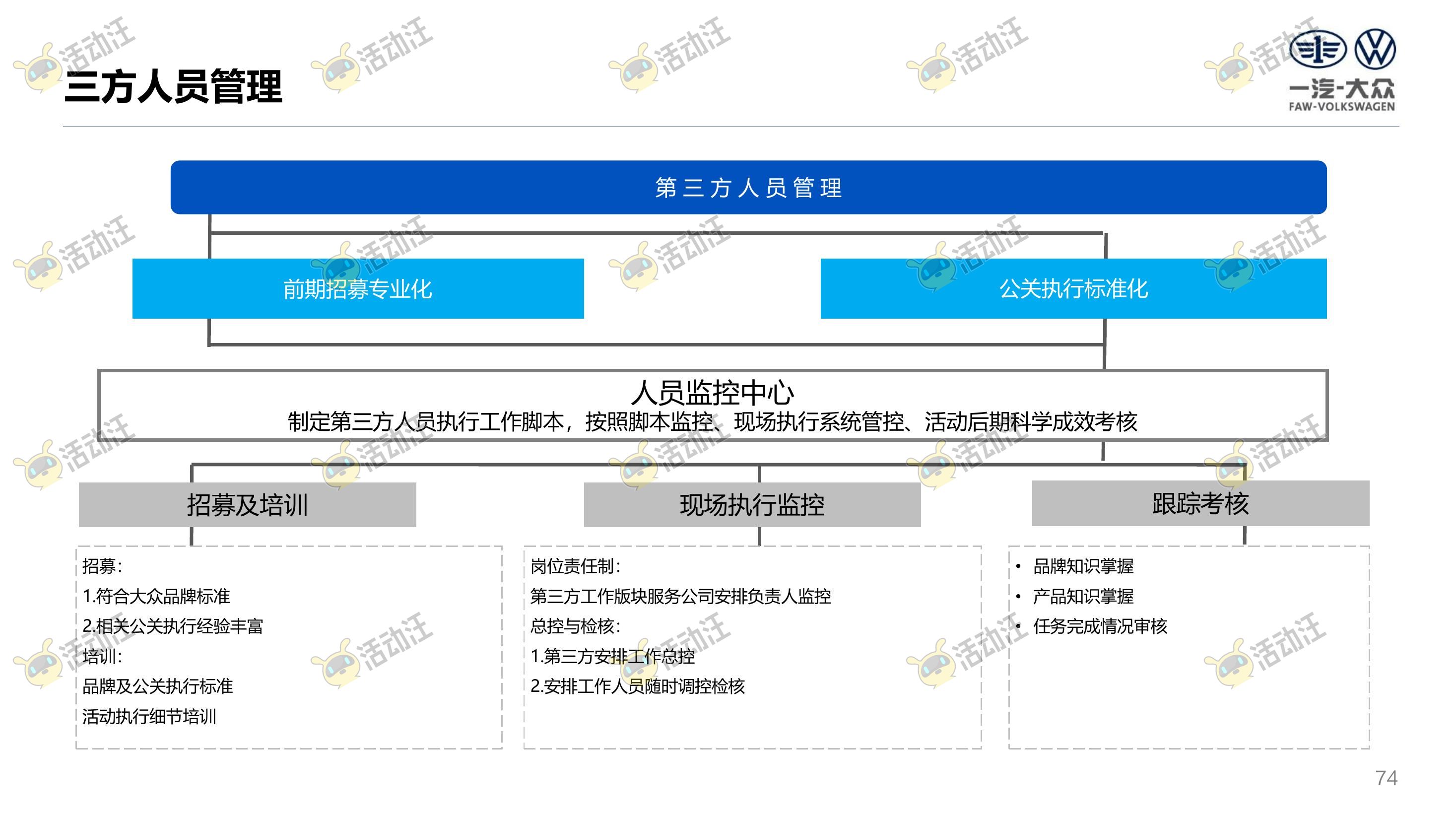The width and height of the screenshot is (1456, 819).
Task: Select the line 第三方工作版块服务公司安排负责人监控
Action: pos(680,596)
